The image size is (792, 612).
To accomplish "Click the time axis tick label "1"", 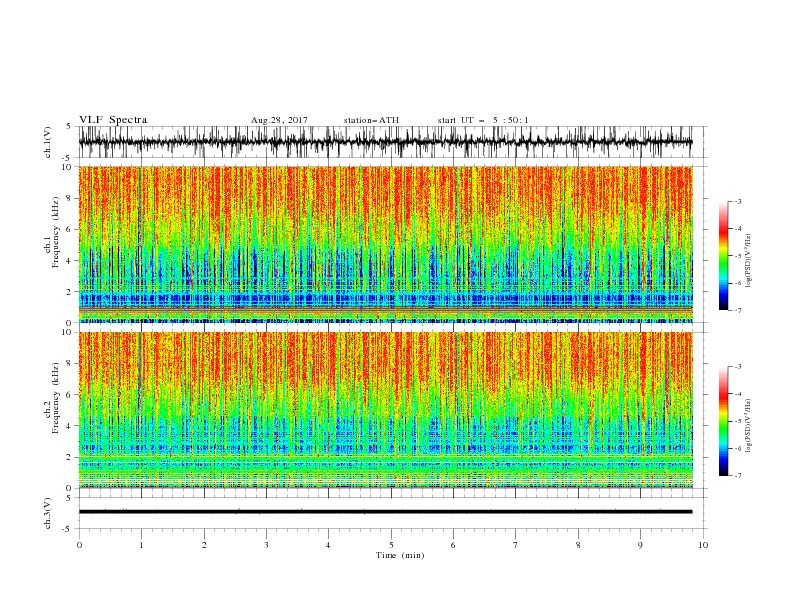I will [x=142, y=545].
